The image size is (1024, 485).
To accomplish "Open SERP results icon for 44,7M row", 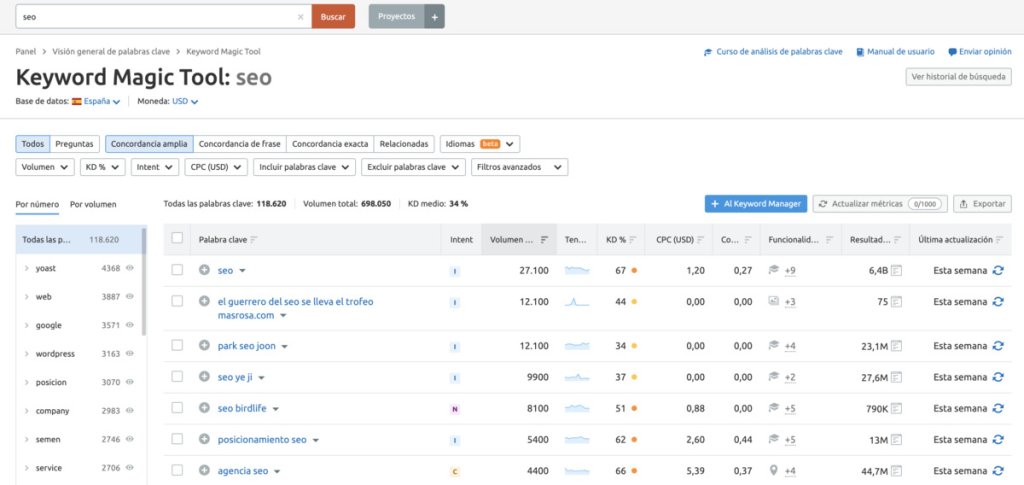I will [897, 471].
